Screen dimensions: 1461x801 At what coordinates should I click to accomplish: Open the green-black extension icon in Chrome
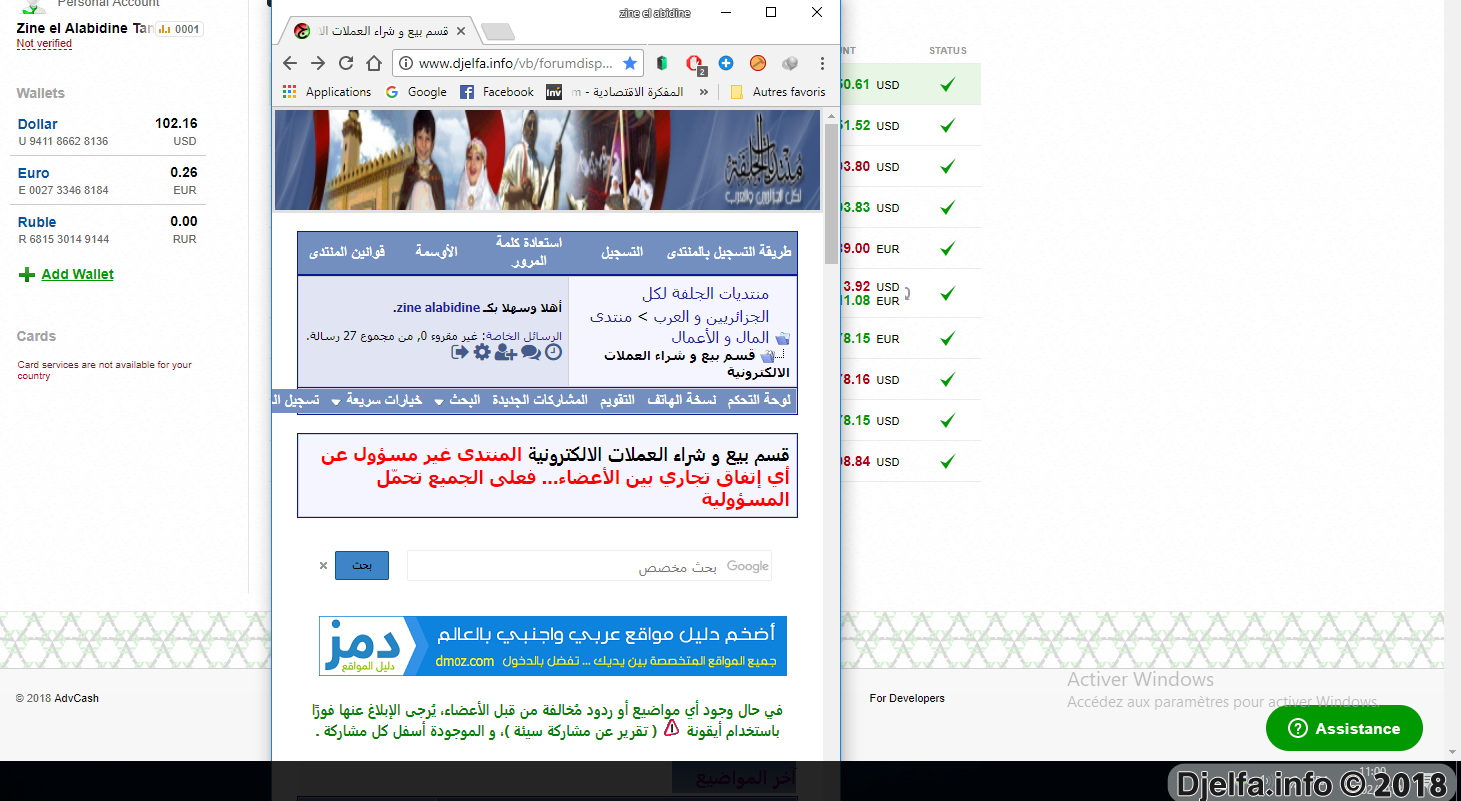[x=662, y=63]
